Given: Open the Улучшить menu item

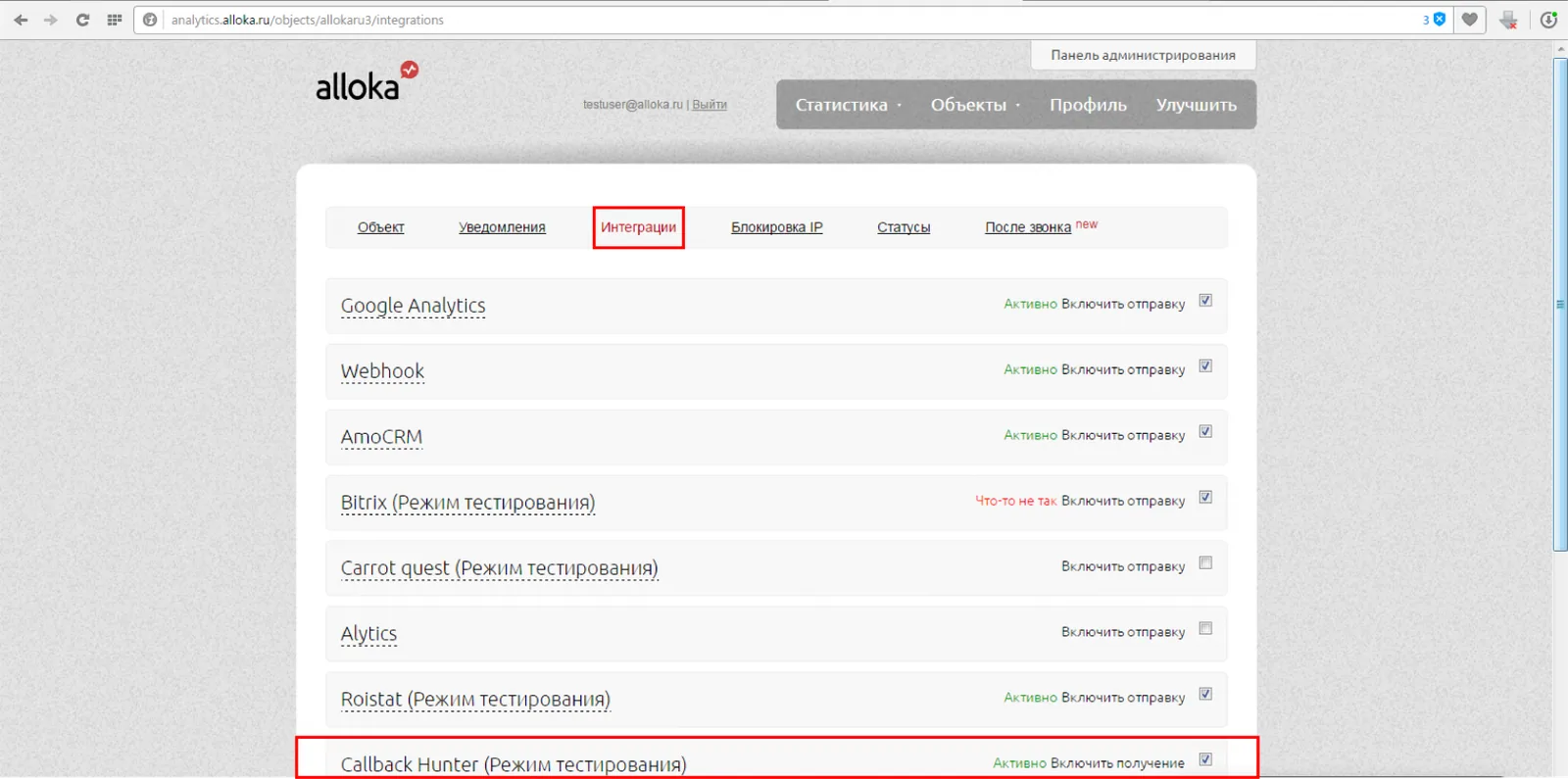Looking at the screenshot, I should pos(1196,105).
